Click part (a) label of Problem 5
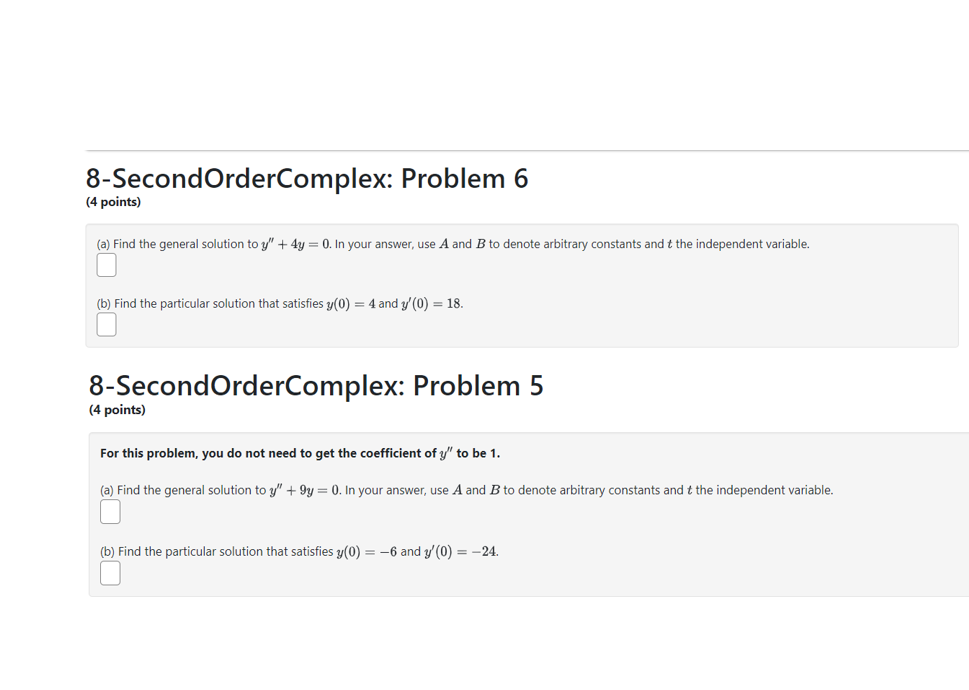Viewport: 969px width, 690px height. 106,489
